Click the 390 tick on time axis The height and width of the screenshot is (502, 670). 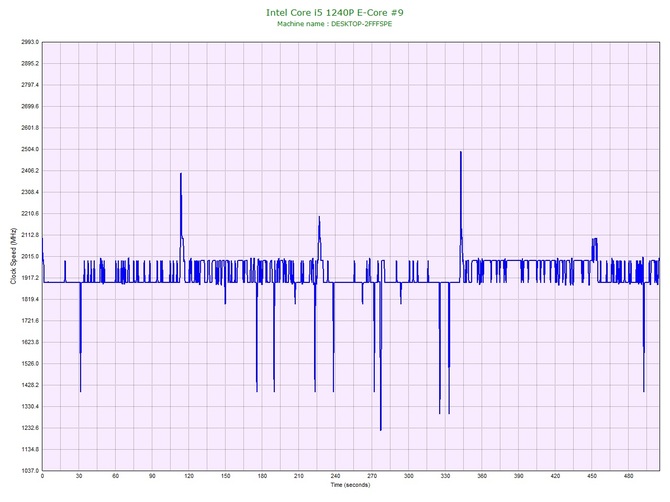click(x=519, y=476)
